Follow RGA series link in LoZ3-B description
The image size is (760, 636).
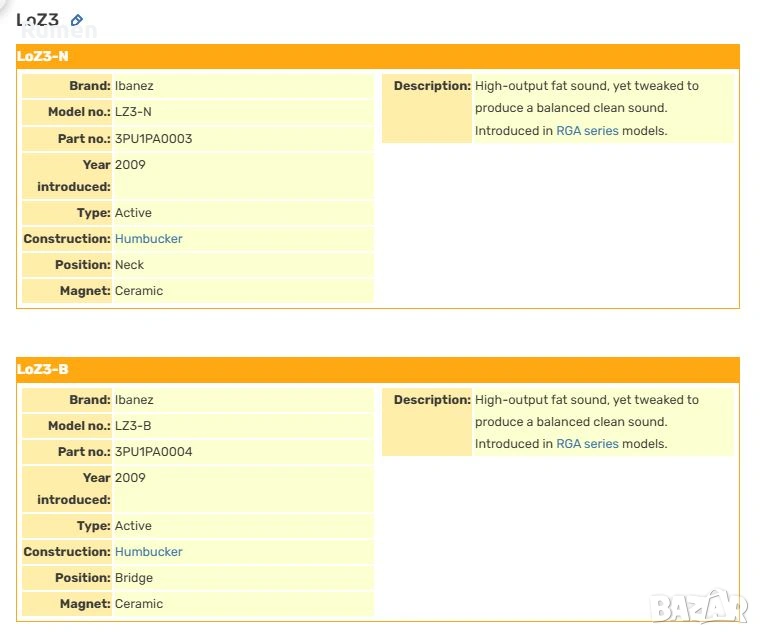(587, 444)
